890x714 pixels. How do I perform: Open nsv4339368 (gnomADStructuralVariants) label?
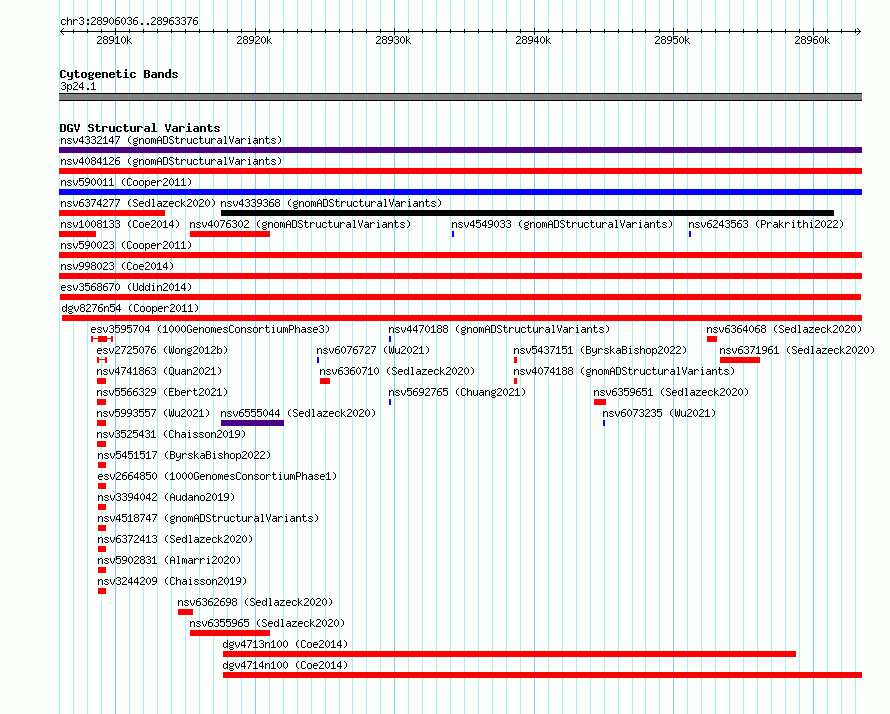[331, 203]
